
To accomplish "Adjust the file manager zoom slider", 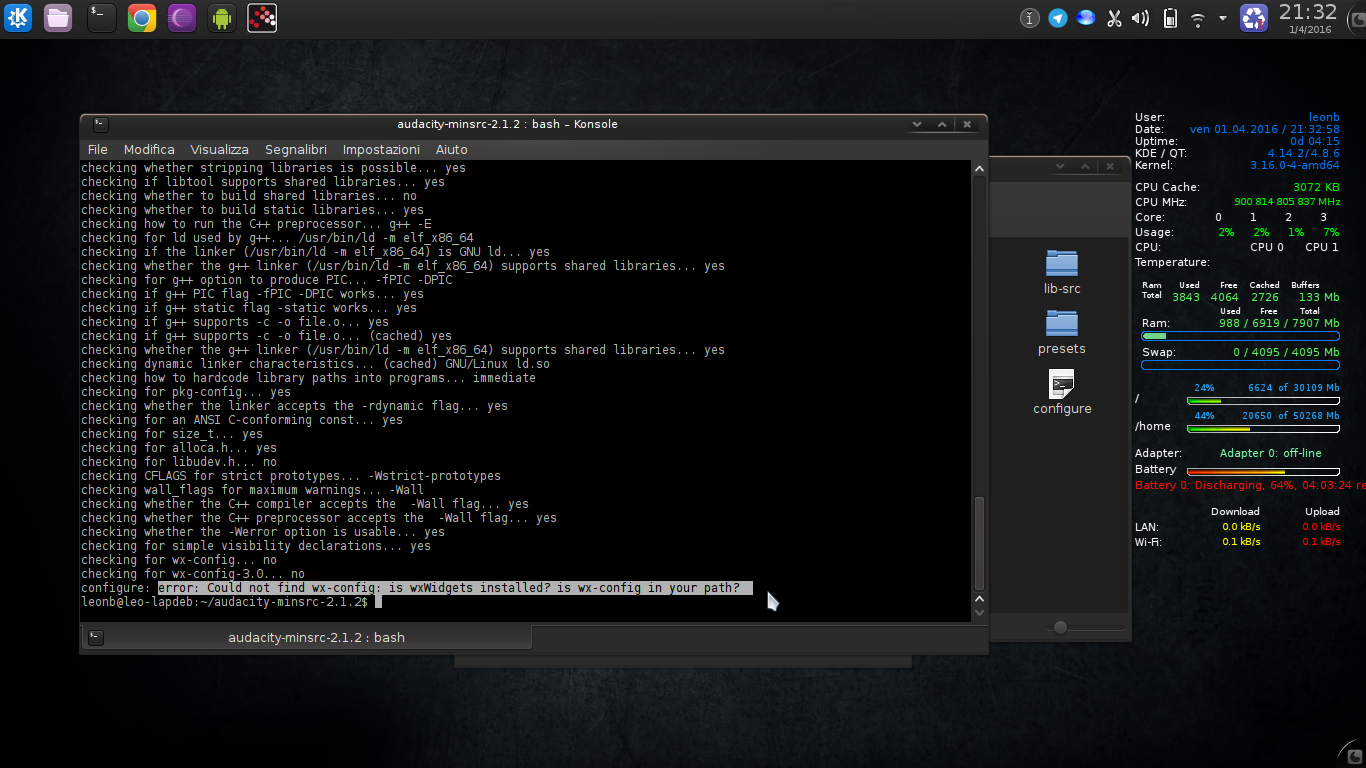I will pyautogui.click(x=1060, y=627).
